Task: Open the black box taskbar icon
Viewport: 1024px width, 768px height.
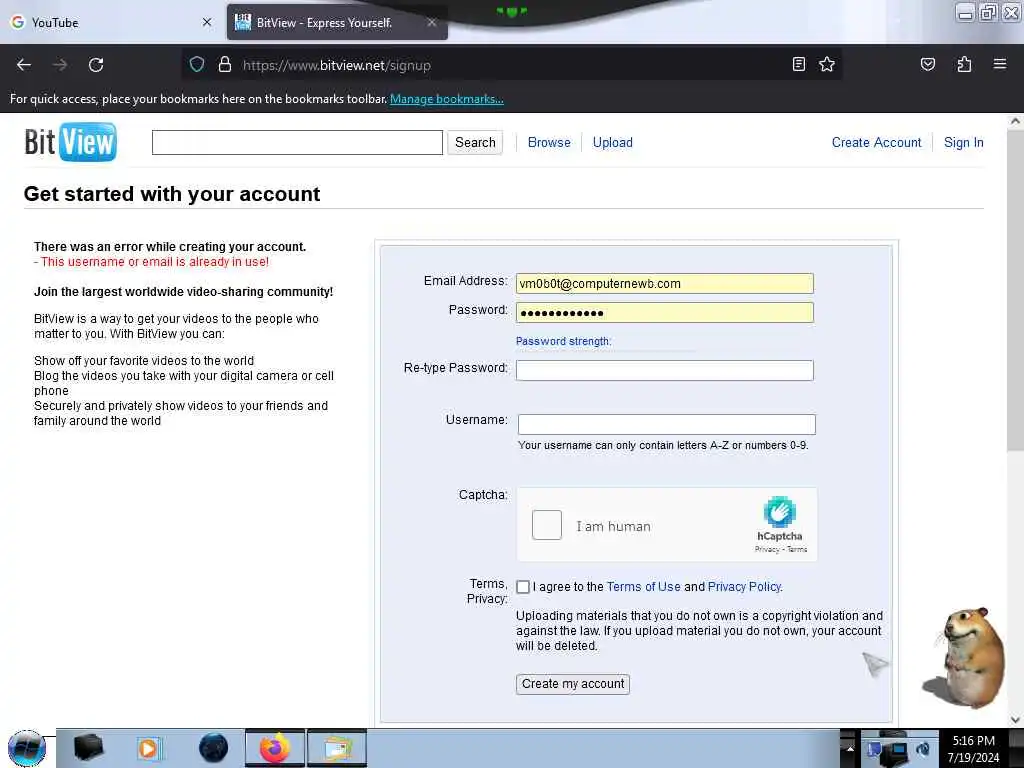Action: click(88, 748)
